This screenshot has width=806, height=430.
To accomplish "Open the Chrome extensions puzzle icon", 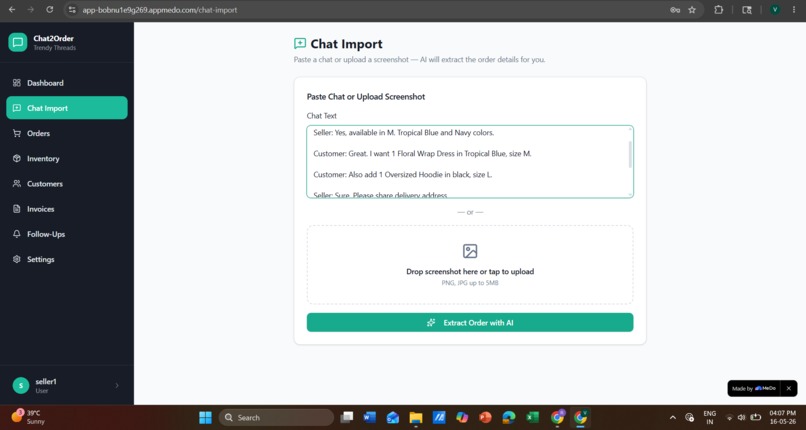I will point(719,10).
